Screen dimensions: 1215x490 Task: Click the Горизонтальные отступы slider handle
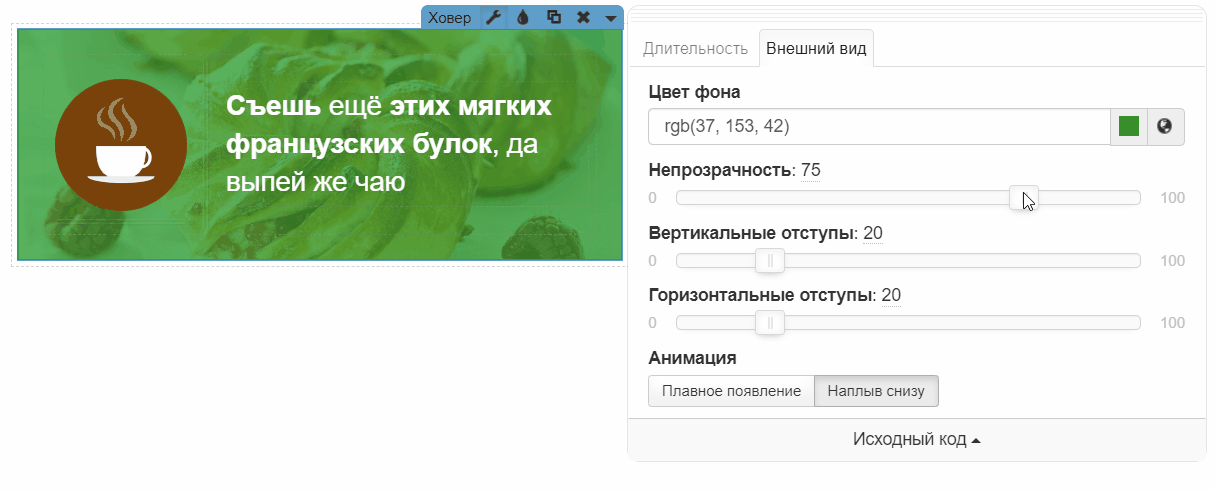[x=770, y=323]
